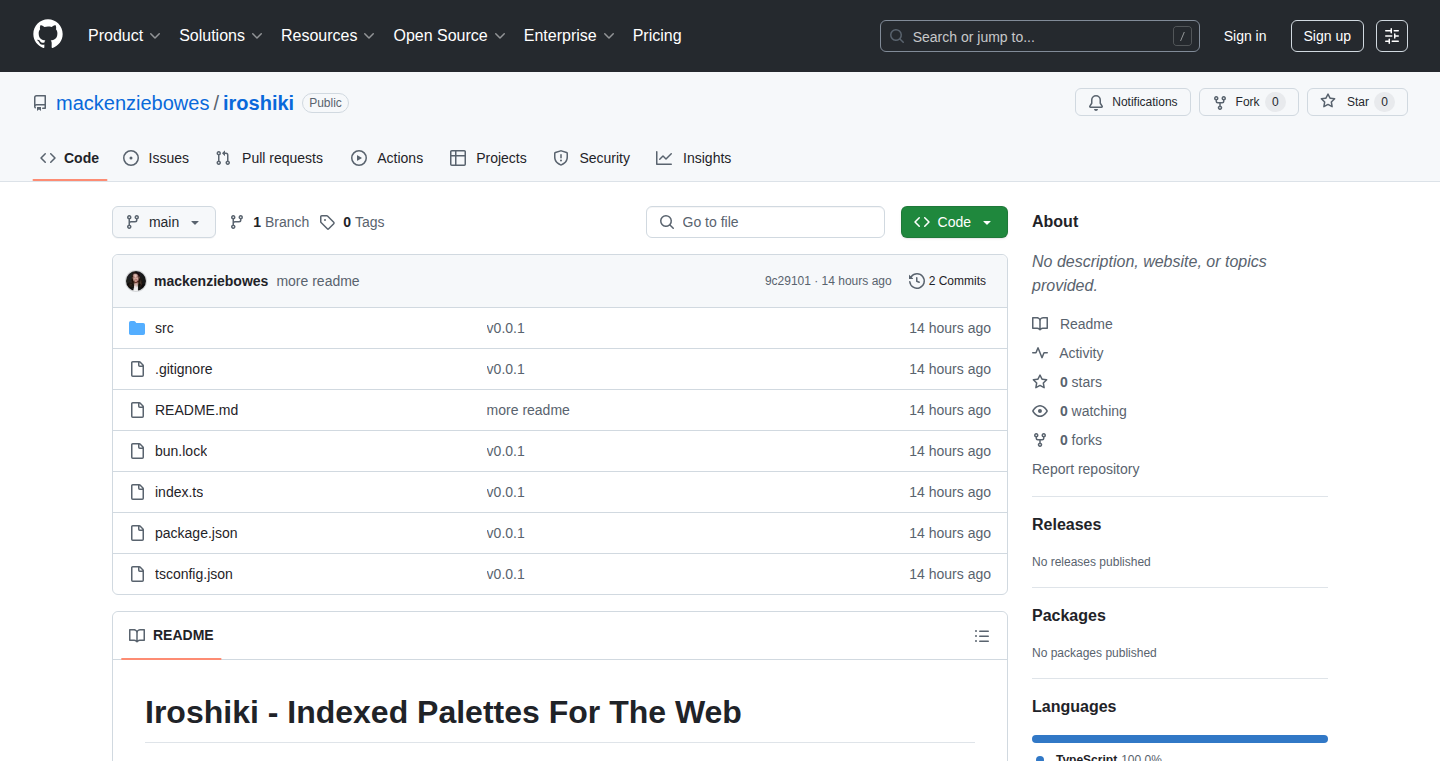Image resolution: width=1440 pixels, height=761 pixels.
Task: Click the fork icon beside 0 forks
Action: [1040, 440]
